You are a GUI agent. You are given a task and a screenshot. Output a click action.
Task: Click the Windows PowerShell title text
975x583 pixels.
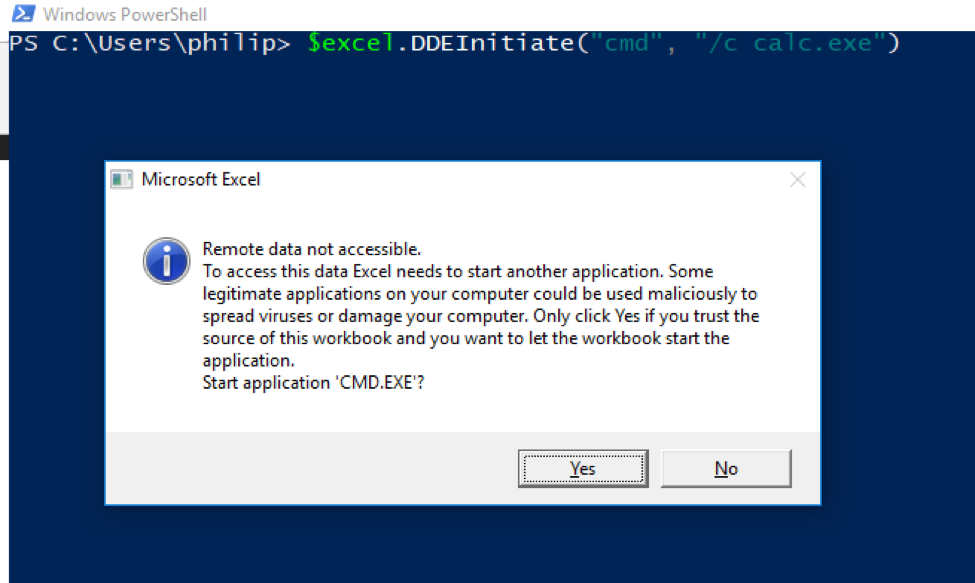point(125,14)
